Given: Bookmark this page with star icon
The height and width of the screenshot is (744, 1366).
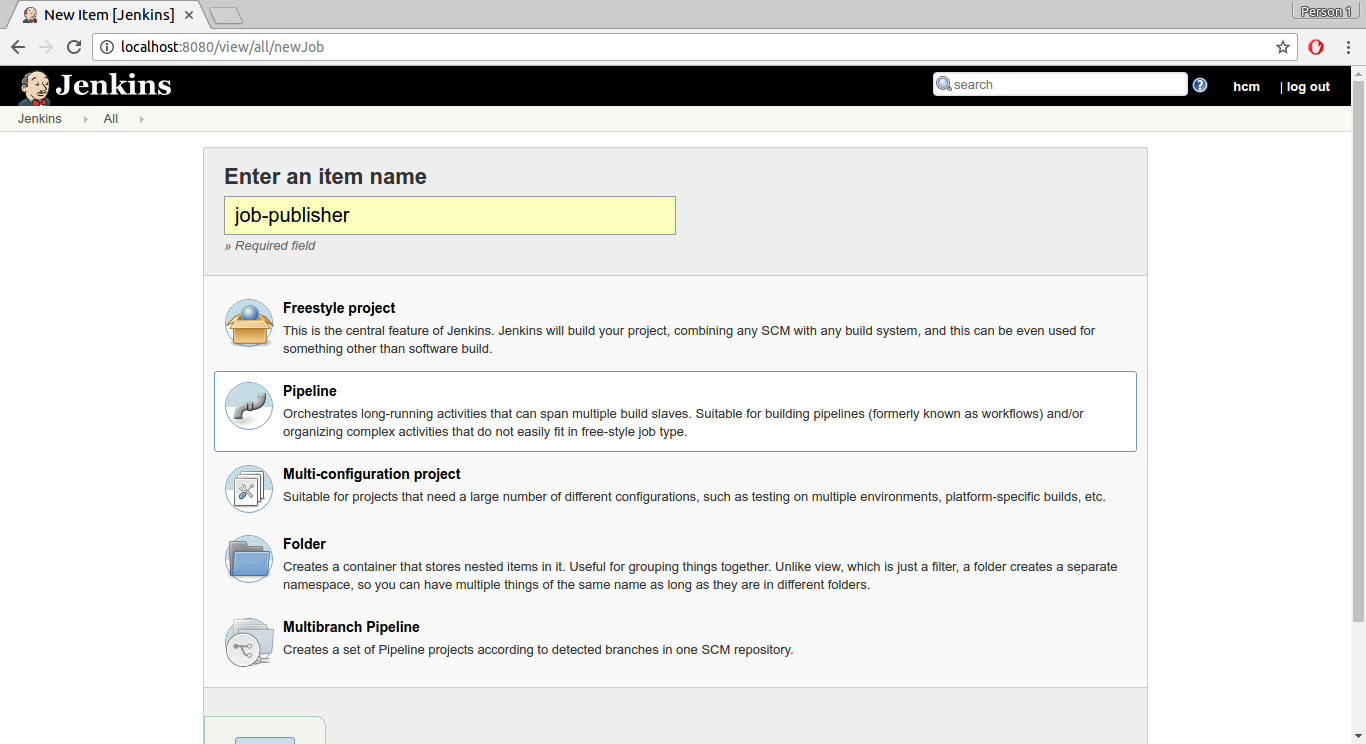Looking at the screenshot, I should (1283, 47).
